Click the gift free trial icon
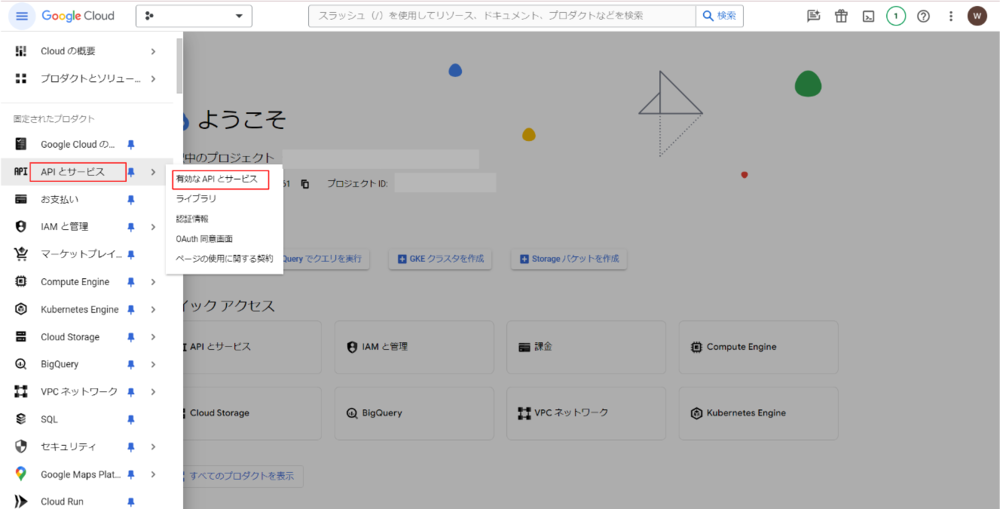Viewport: 1000px width, 509px height. point(841,17)
